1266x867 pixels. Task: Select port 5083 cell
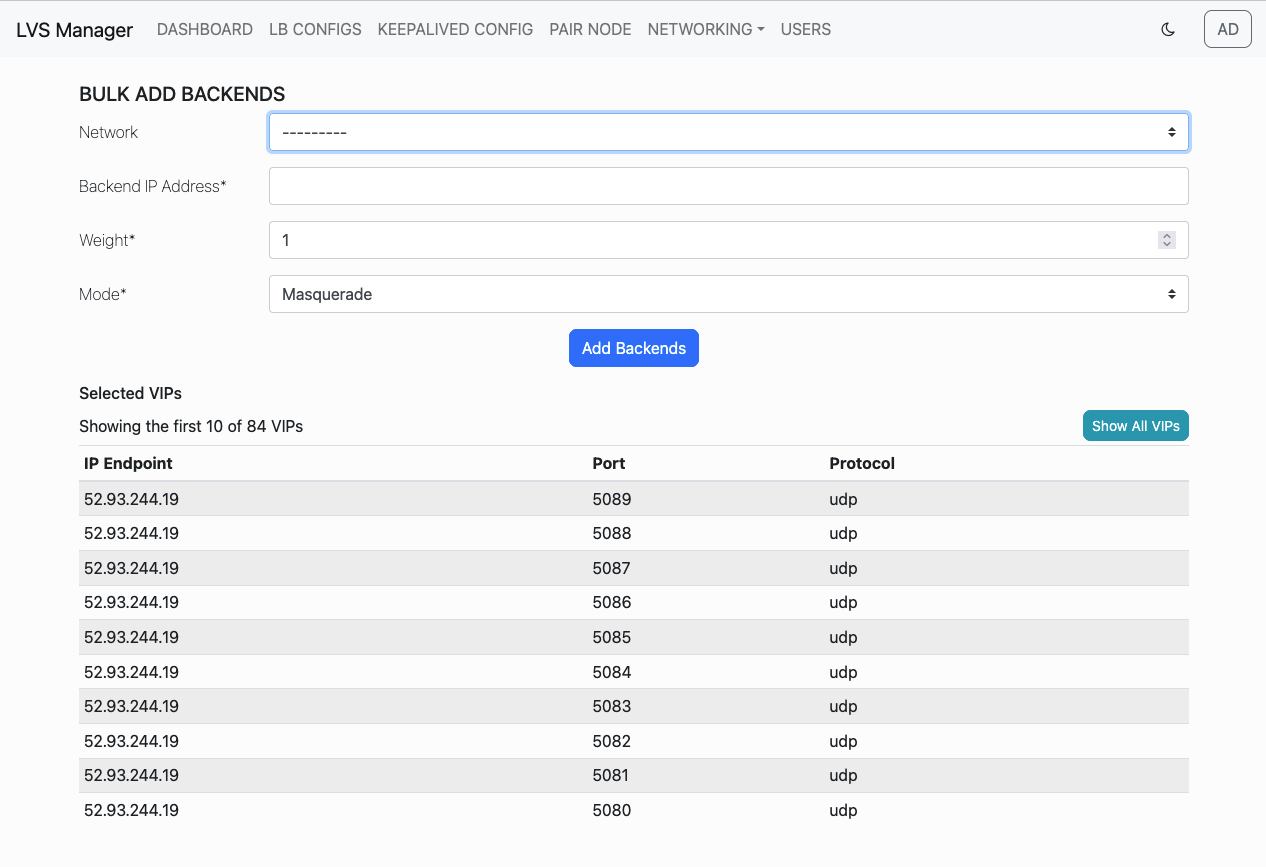click(612, 706)
